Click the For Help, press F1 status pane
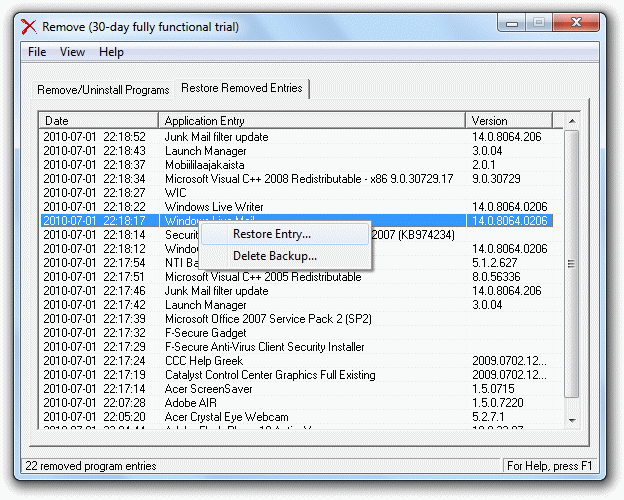 (x=550, y=466)
